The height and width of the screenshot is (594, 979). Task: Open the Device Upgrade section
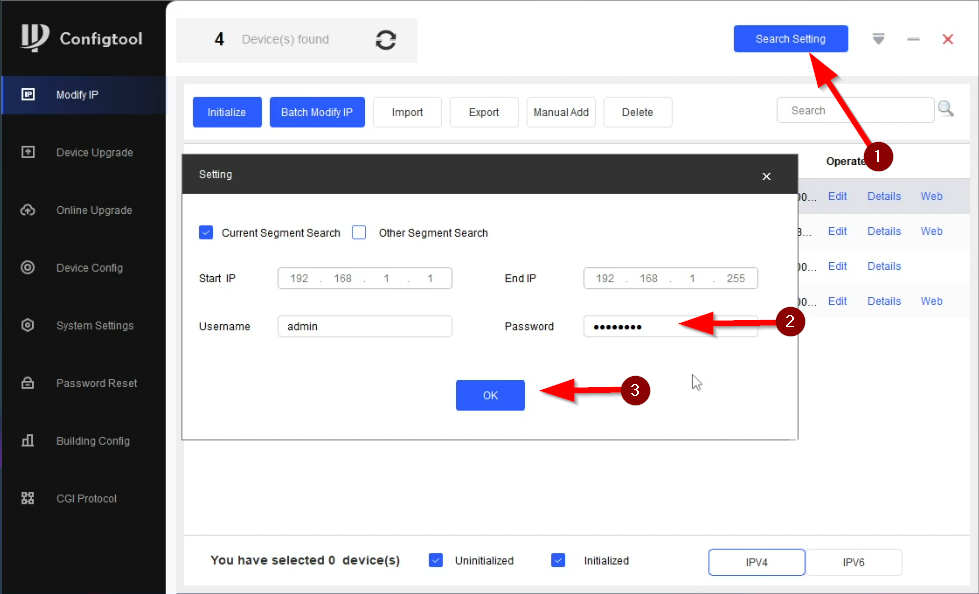(93, 153)
